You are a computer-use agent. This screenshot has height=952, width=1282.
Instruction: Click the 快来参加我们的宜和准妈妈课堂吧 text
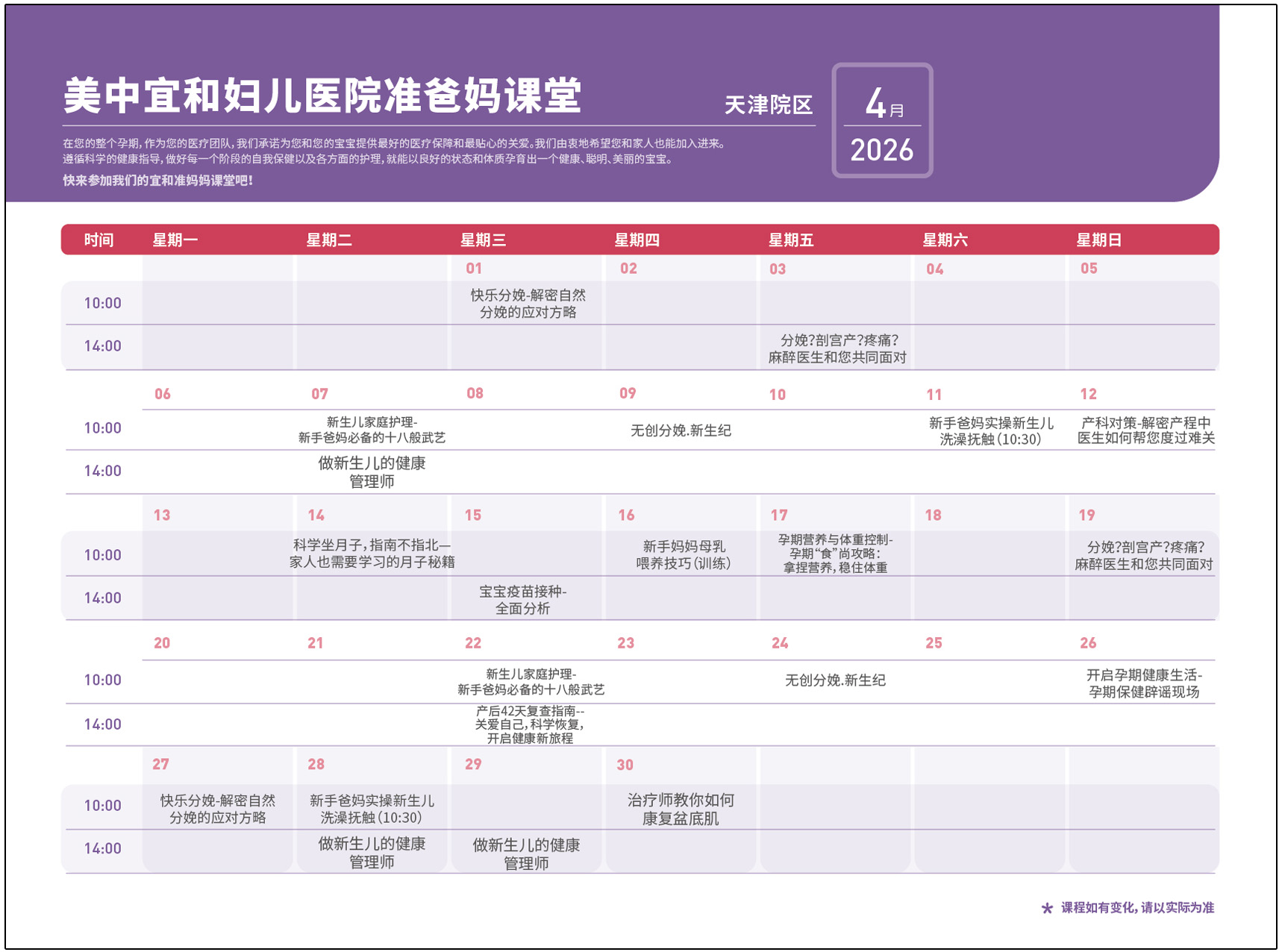point(157,181)
